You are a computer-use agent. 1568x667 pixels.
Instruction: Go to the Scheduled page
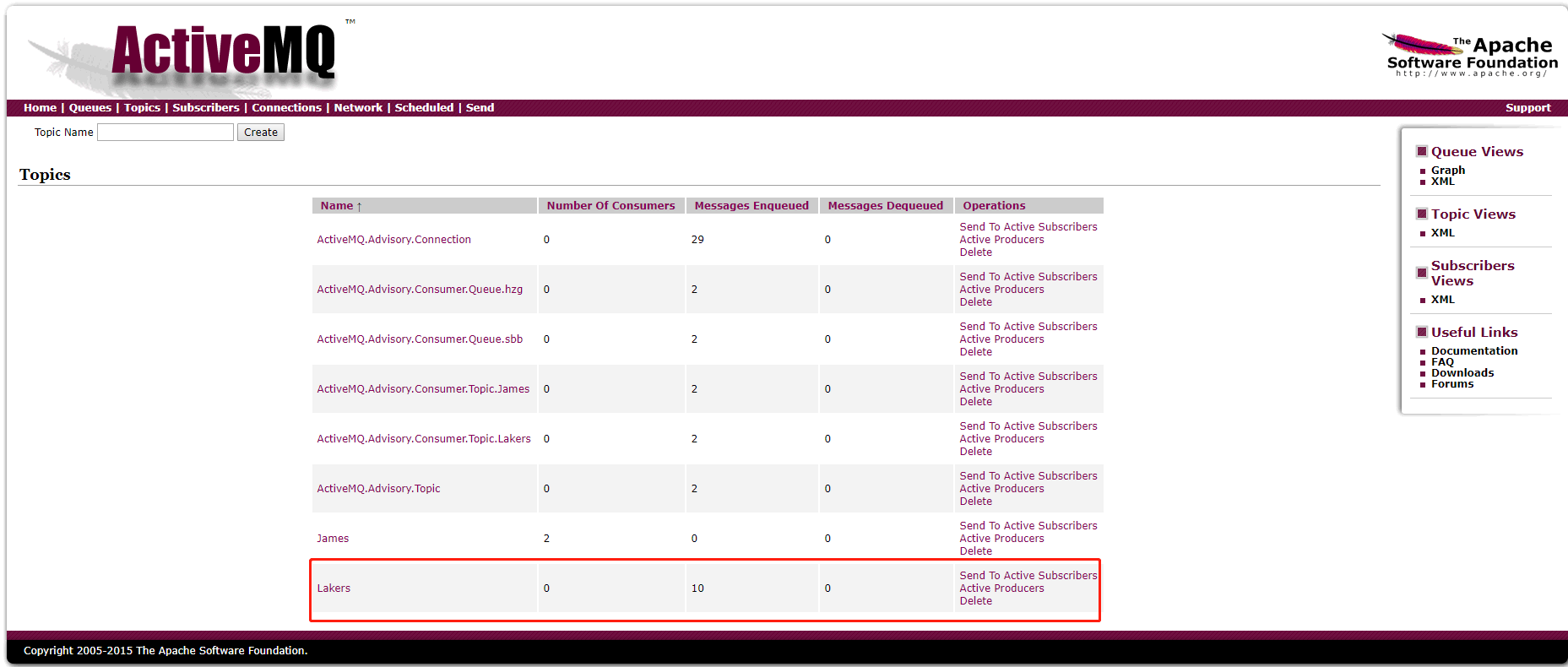coord(424,108)
